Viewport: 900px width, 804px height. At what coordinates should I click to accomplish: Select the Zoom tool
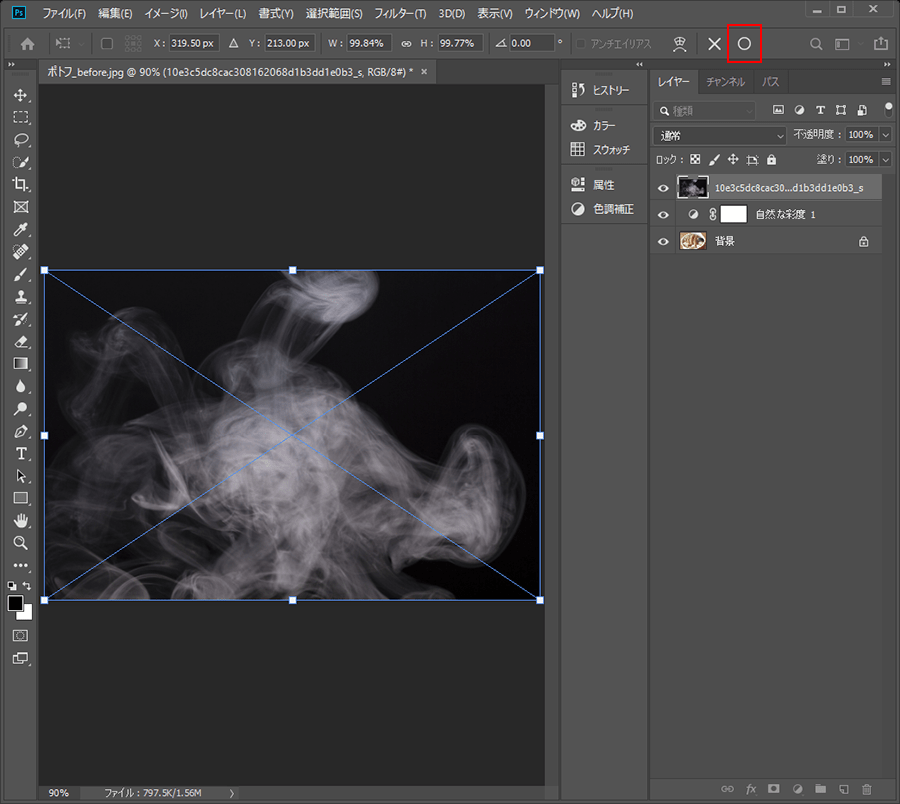20,542
